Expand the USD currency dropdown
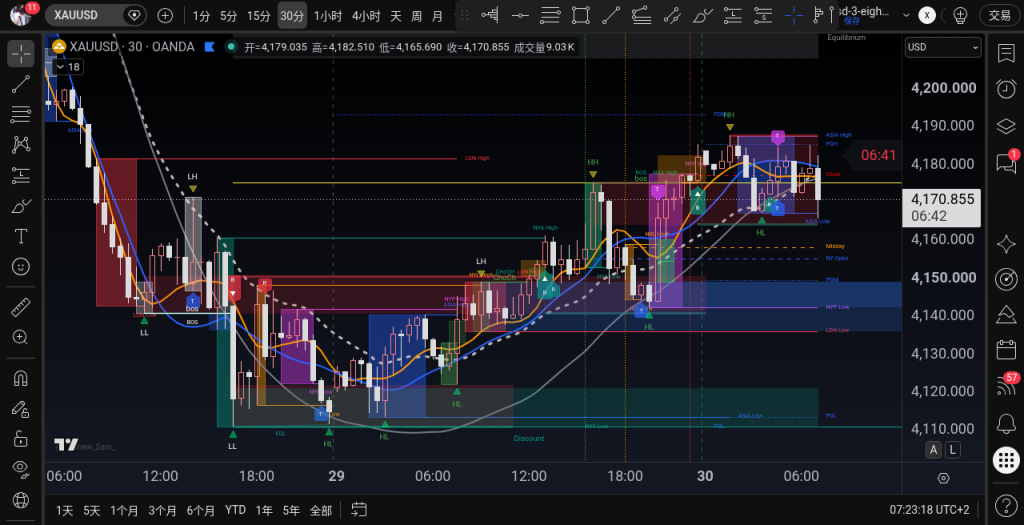The width and height of the screenshot is (1024, 525). (943, 47)
